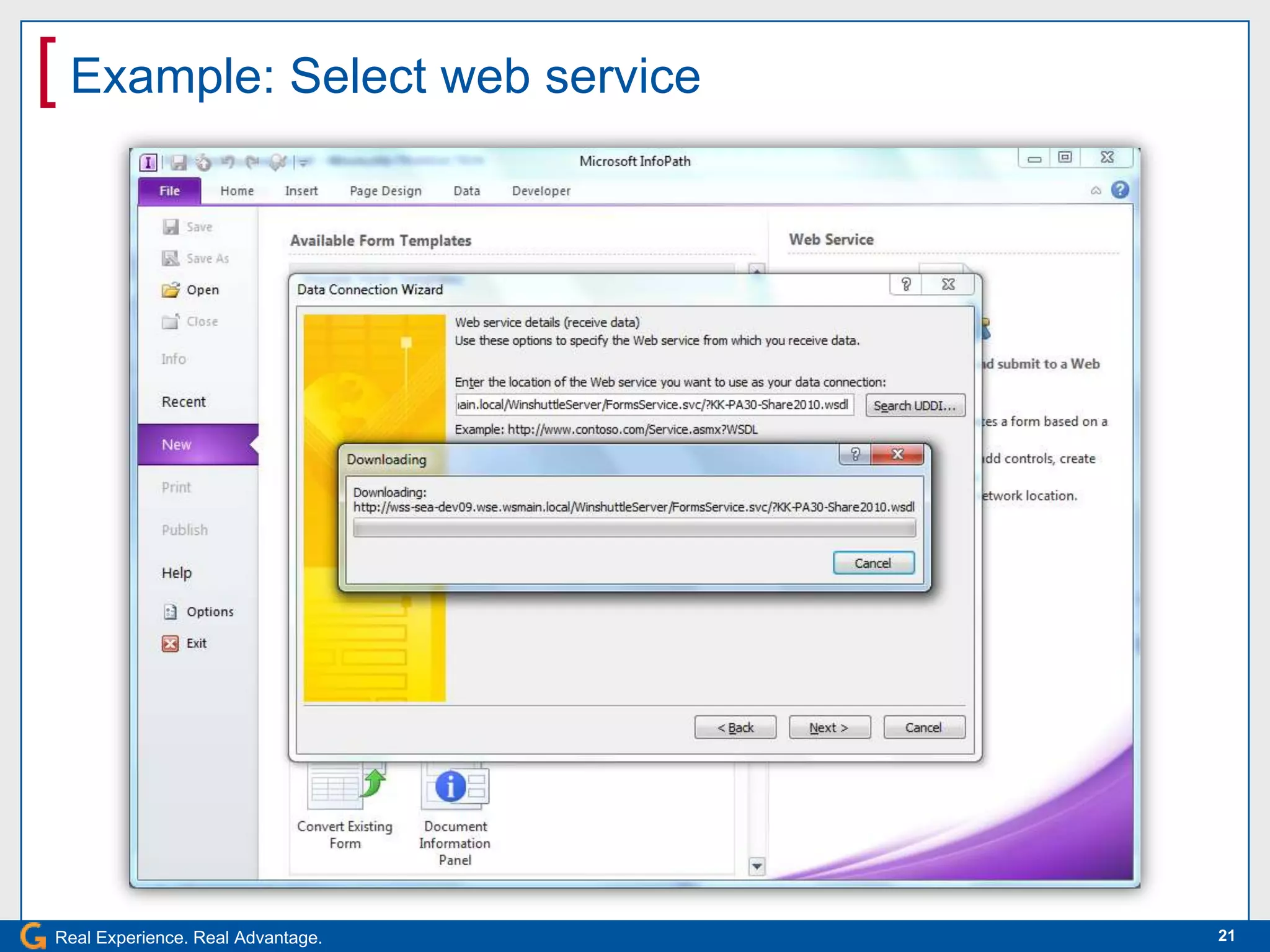Click the contoso.com example URL text
This screenshot has height=952, width=1270.
(x=633, y=430)
